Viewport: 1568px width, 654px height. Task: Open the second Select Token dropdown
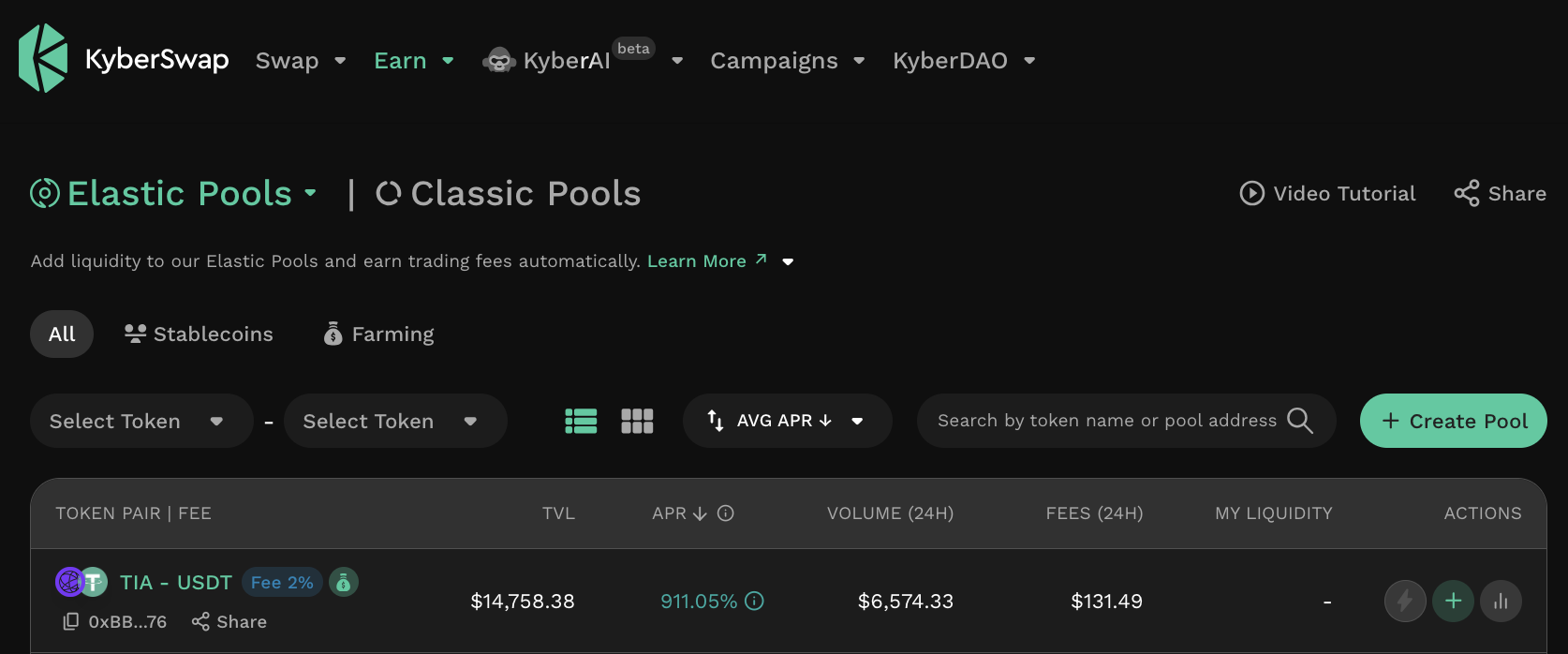[395, 421]
